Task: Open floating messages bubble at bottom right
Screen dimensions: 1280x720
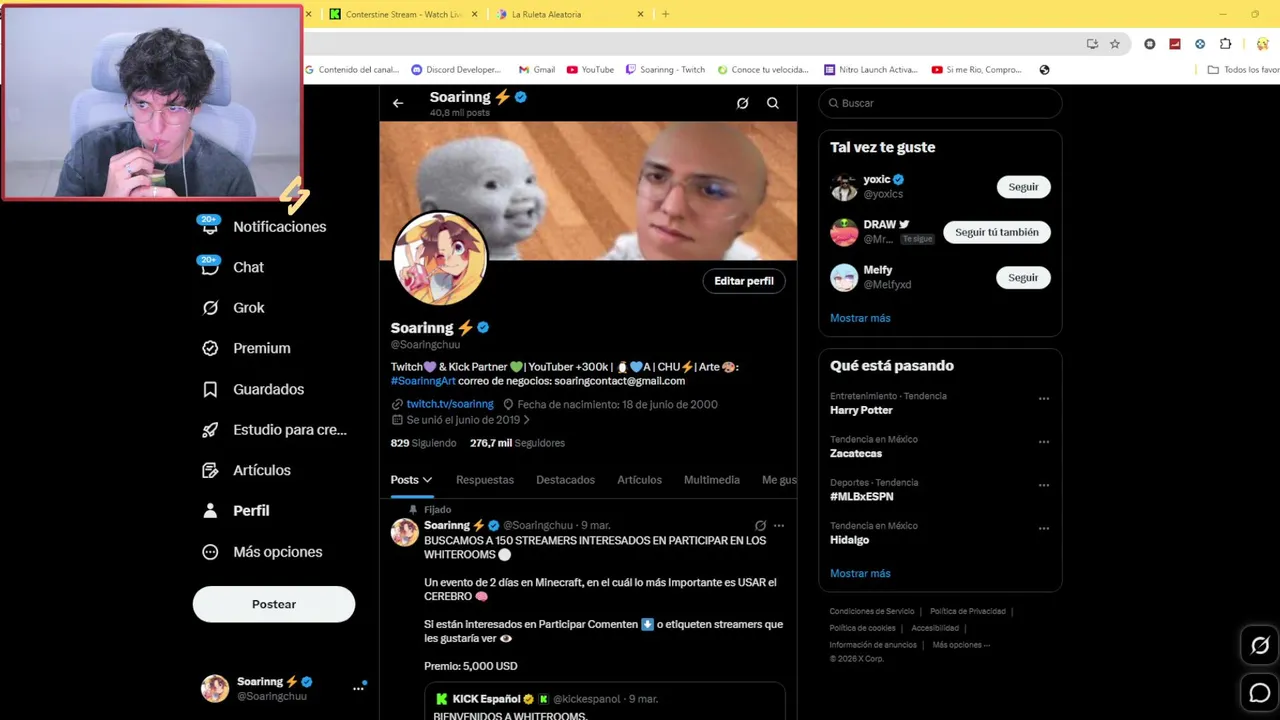Action: [1260, 692]
